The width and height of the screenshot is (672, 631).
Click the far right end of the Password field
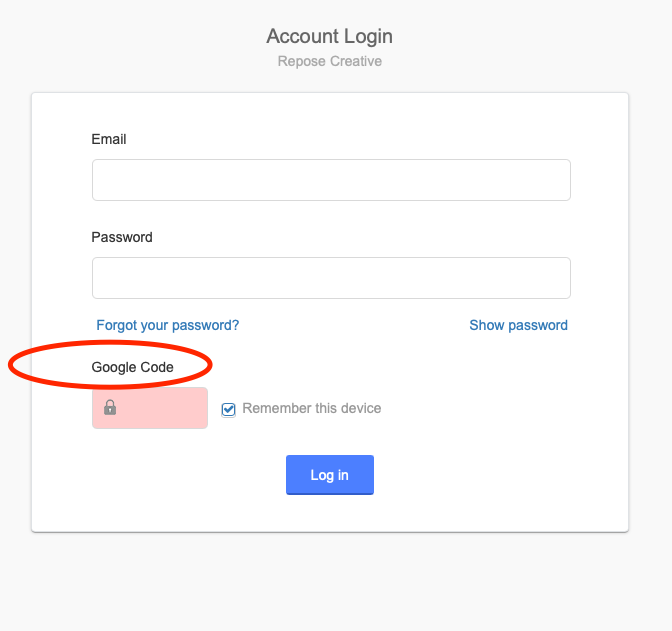click(x=560, y=278)
